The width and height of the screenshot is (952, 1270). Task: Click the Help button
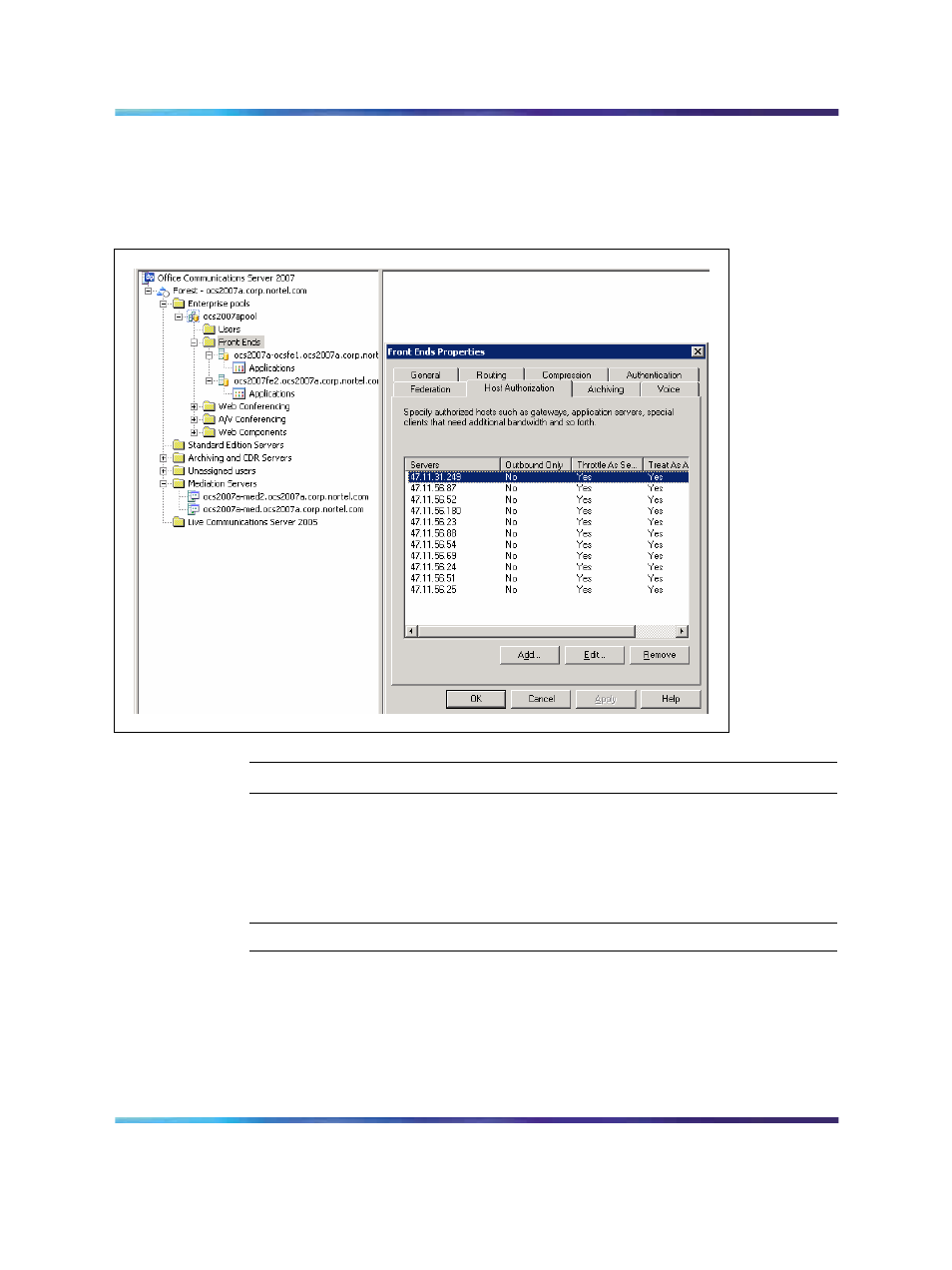tap(671, 699)
